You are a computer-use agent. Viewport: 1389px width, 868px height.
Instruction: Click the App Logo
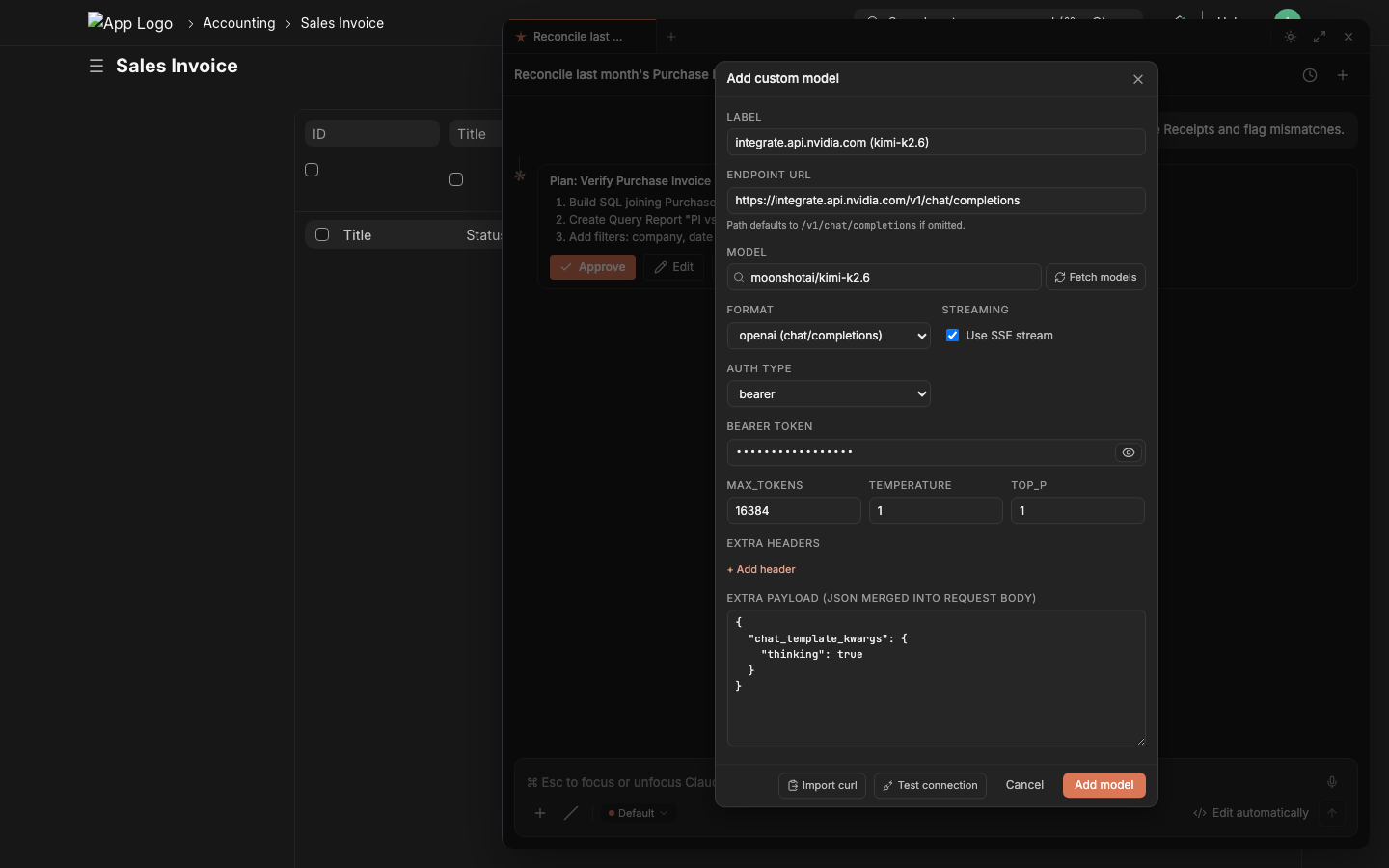pos(130,22)
